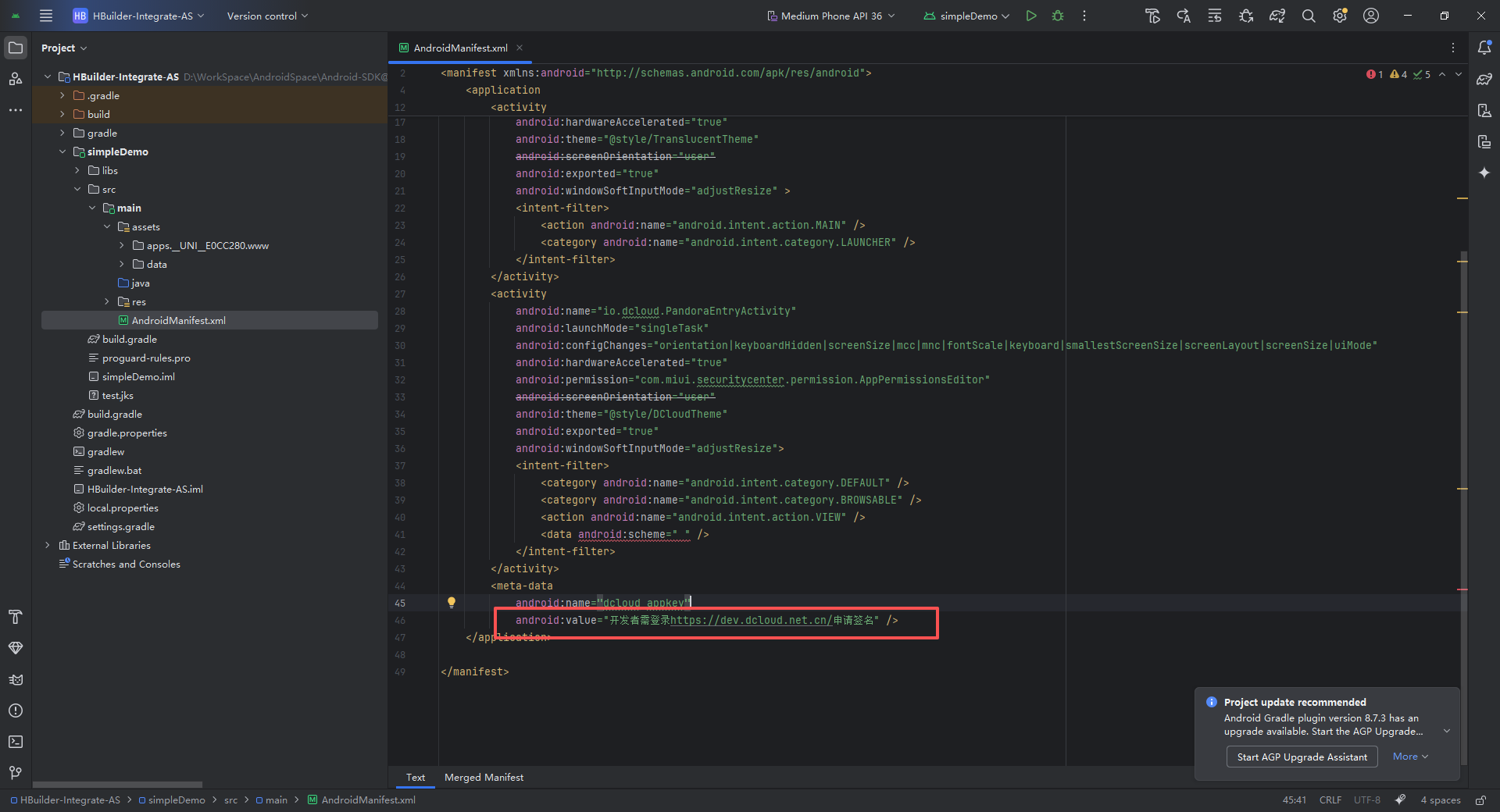Open the Terminal tool window

pos(16,742)
